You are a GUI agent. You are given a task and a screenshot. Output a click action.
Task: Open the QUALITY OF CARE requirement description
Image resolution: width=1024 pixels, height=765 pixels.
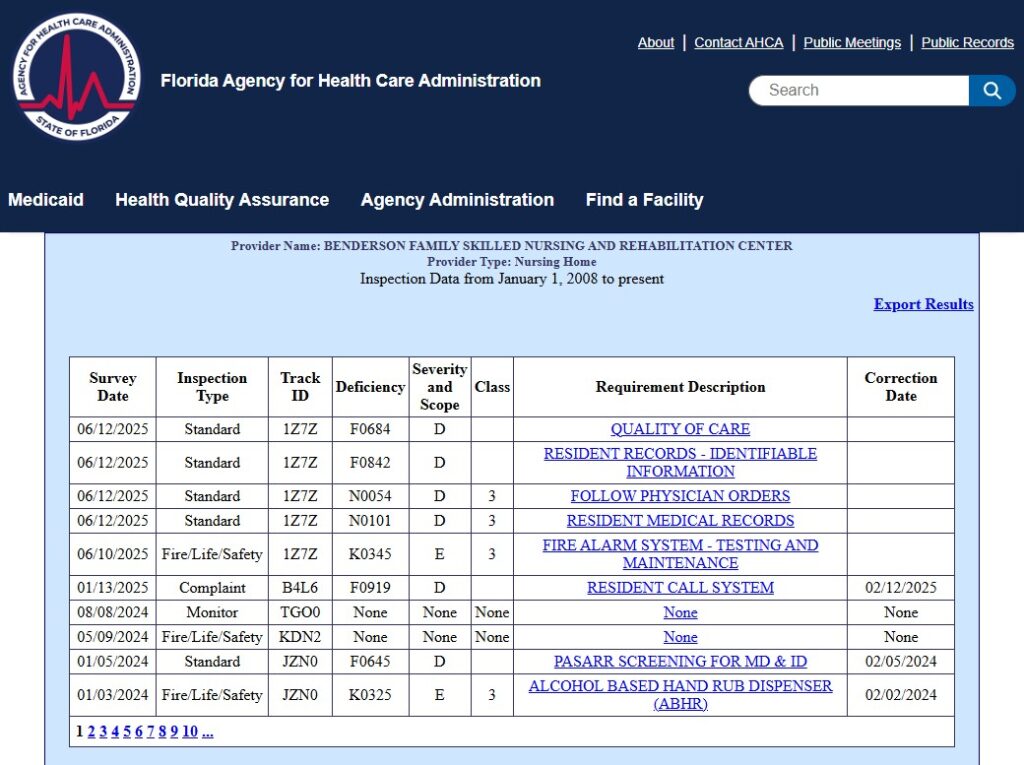(x=680, y=429)
